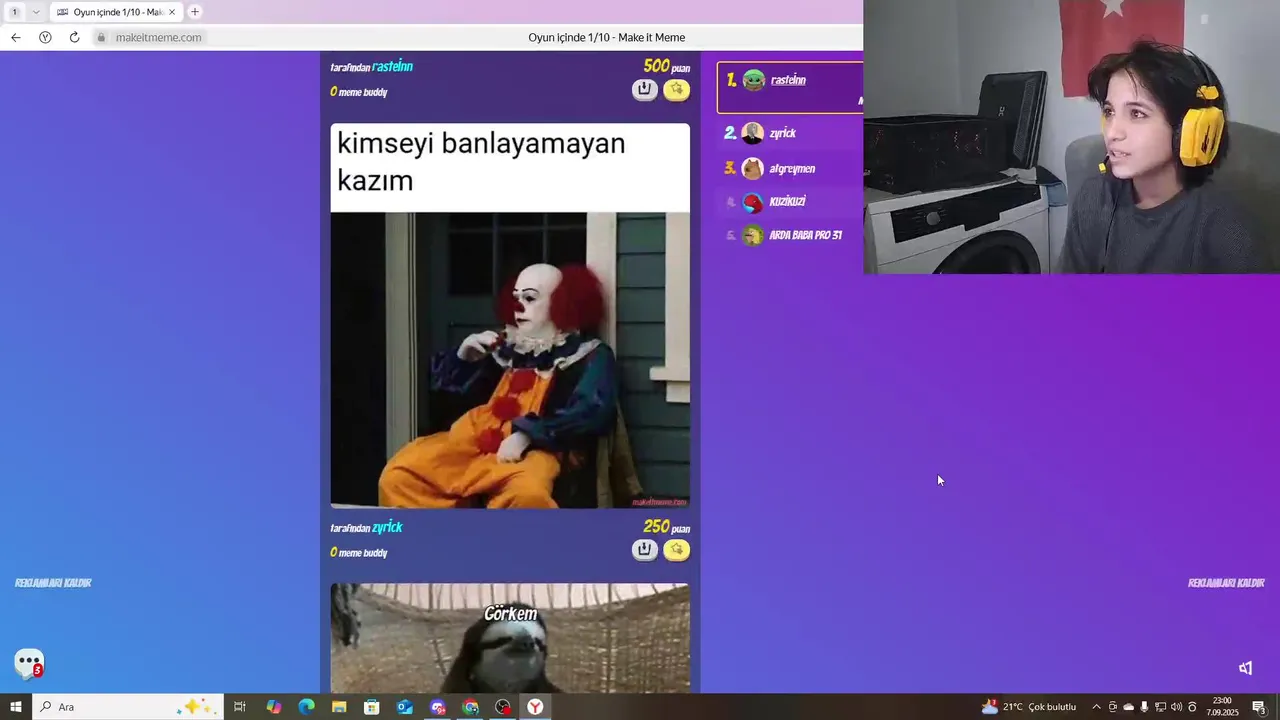Image resolution: width=1280 pixels, height=720 pixels.
Task: Select the Görkem sloth meme
Action: coord(510,638)
